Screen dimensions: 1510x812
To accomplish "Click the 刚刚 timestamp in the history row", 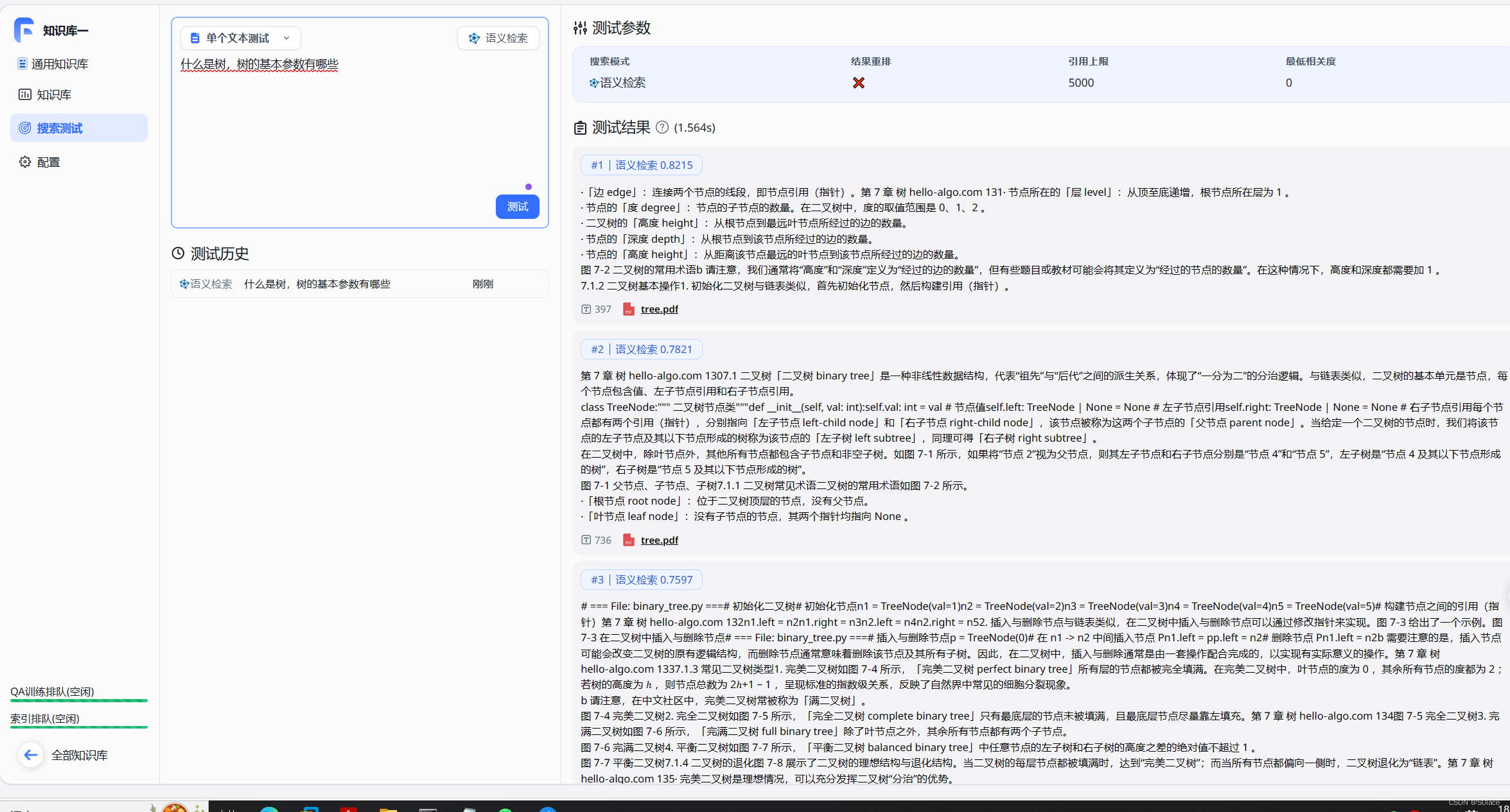I will 483,284.
